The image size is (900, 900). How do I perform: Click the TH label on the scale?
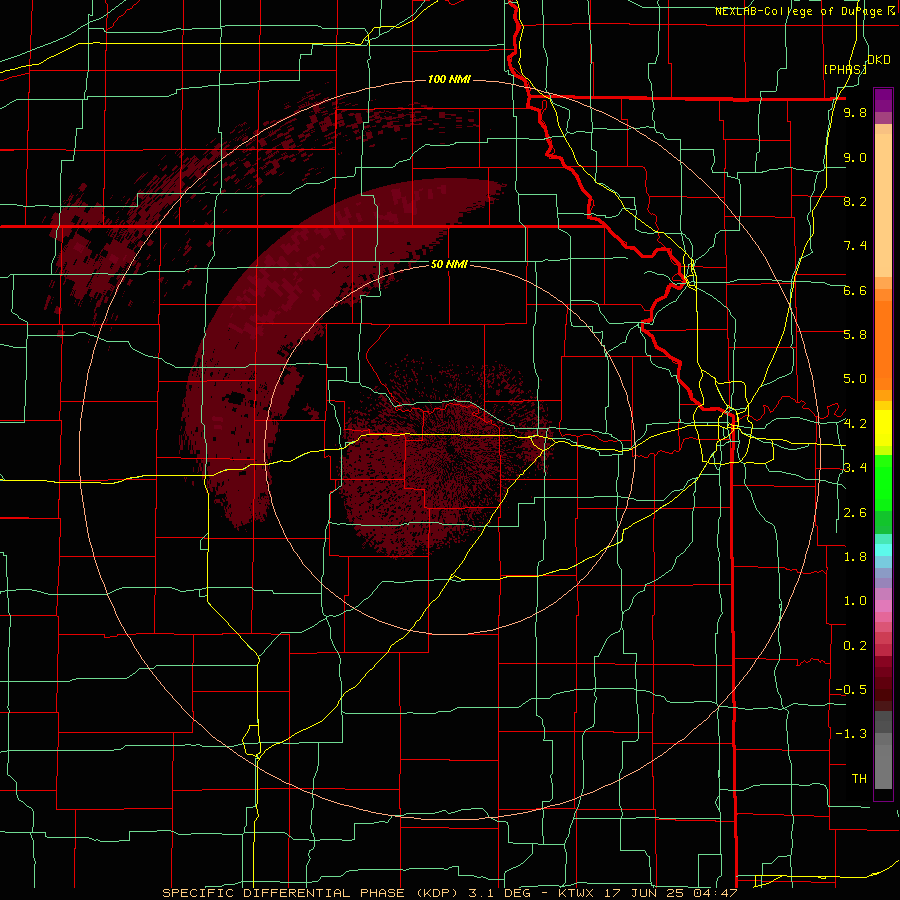tap(859, 779)
